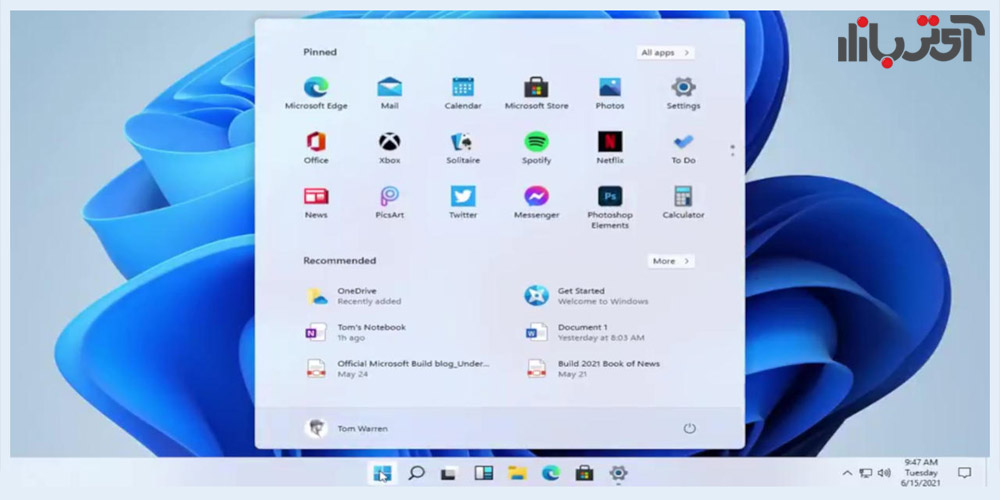The height and width of the screenshot is (500, 1000).
Task: Show hidden icons in system tray
Action: [x=847, y=473]
